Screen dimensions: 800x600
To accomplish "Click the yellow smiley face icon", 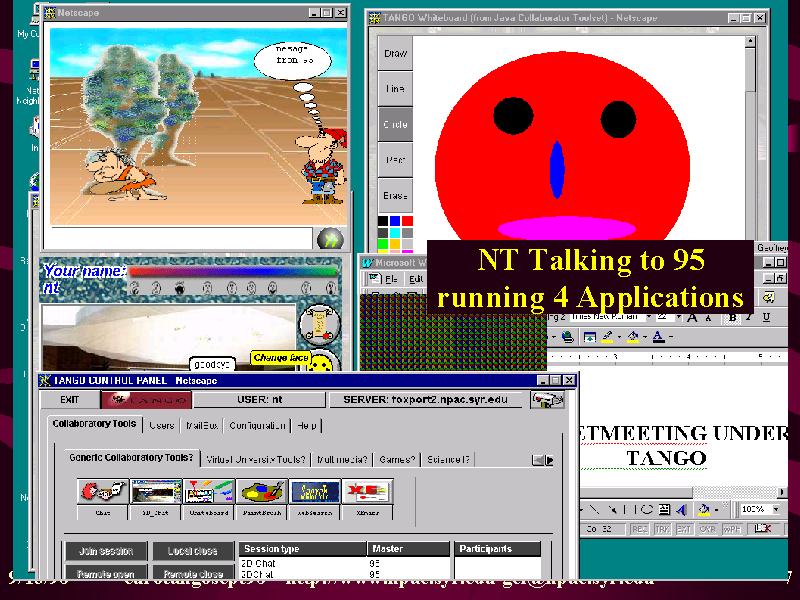I will tap(322, 363).
